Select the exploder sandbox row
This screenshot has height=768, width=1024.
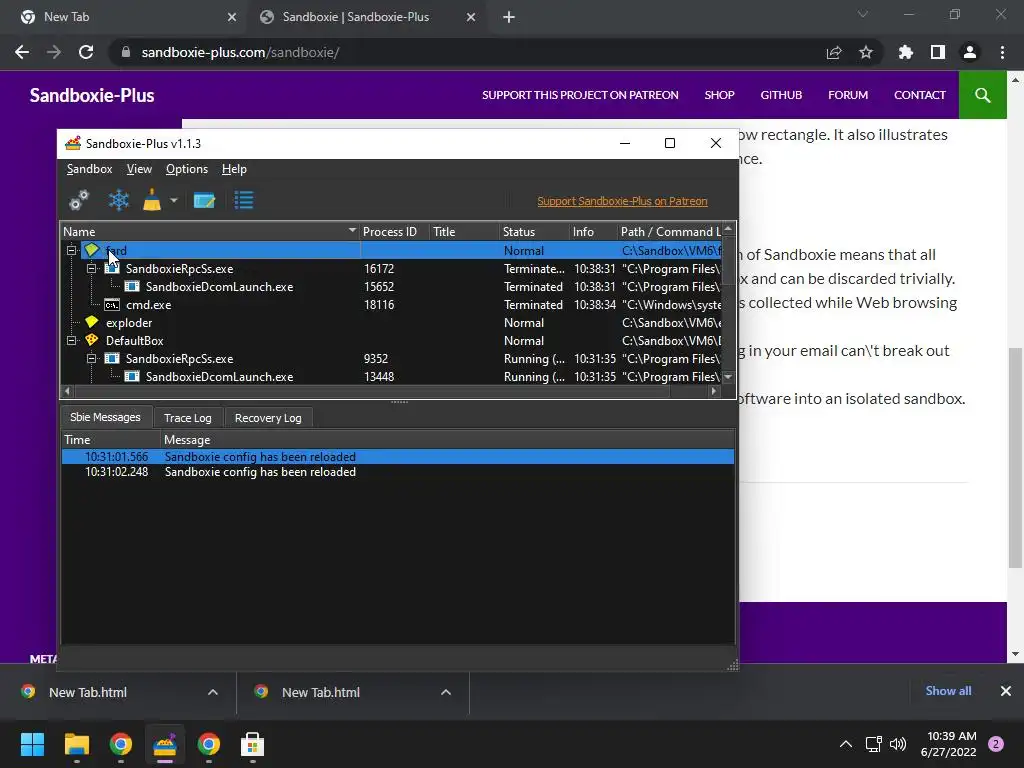click(391, 323)
